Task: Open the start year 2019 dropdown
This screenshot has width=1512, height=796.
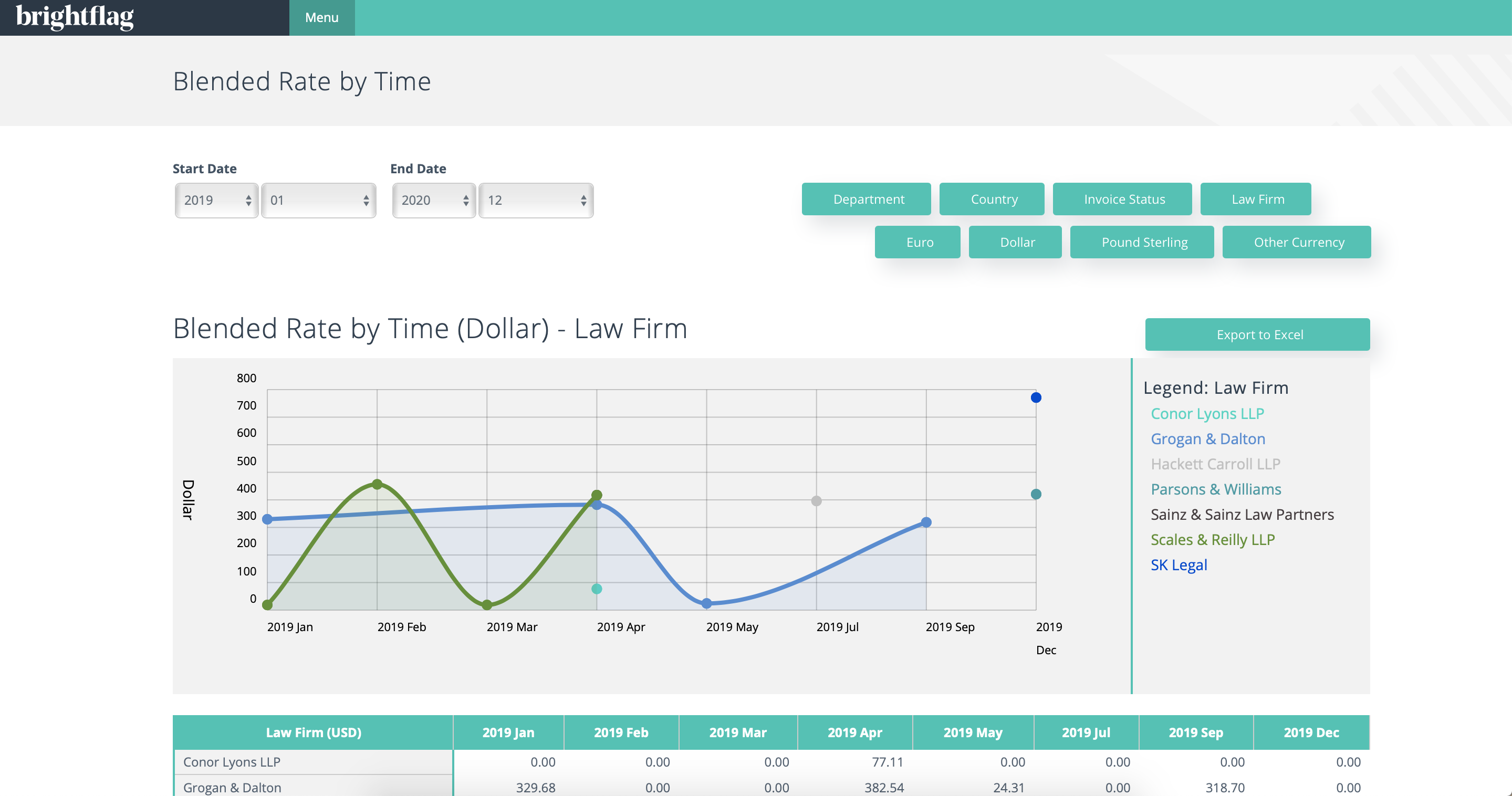Action: coord(216,200)
